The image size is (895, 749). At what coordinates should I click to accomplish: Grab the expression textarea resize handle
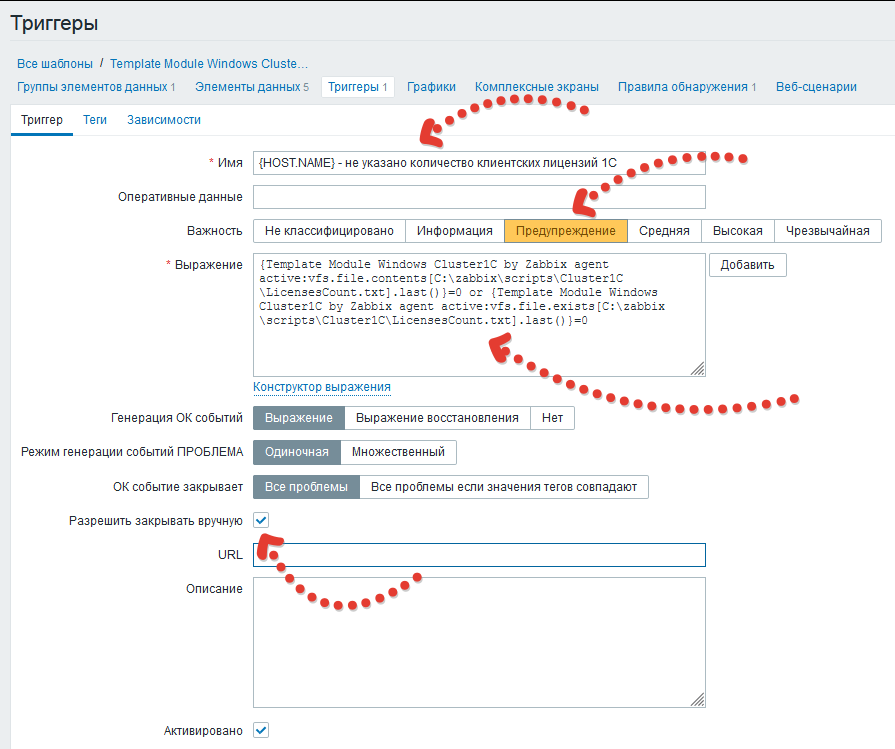698,369
